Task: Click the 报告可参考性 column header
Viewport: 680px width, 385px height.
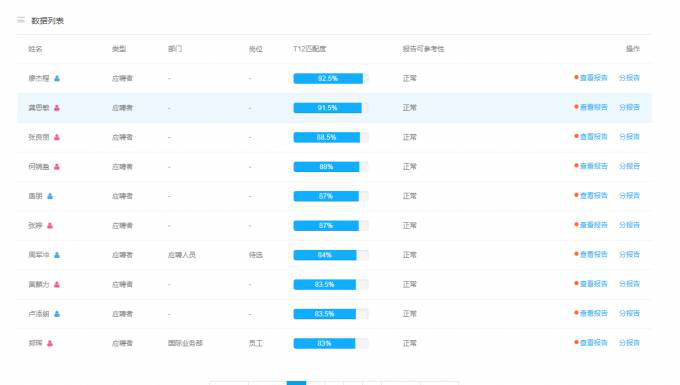Action: click(423, 49)
